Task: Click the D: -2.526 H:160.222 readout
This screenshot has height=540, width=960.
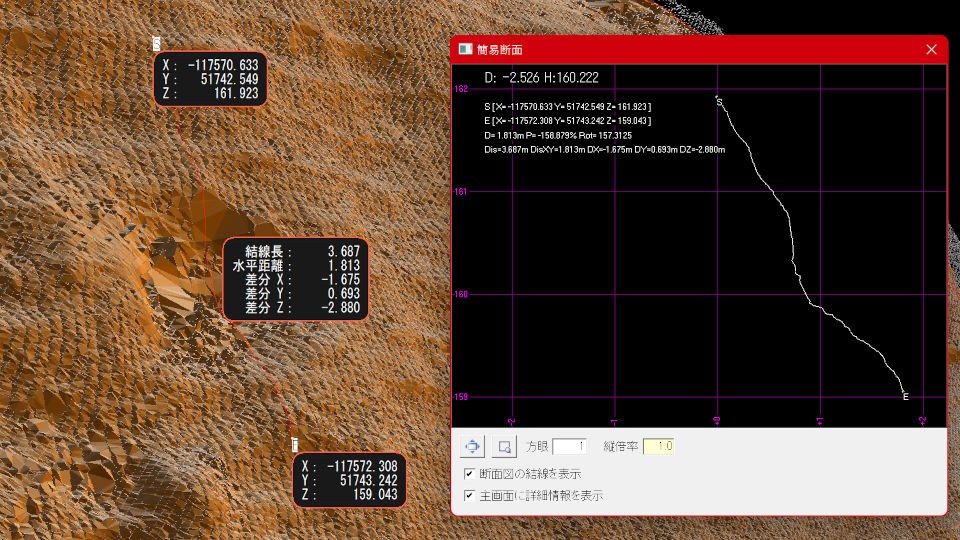Action: coord(541,77)
